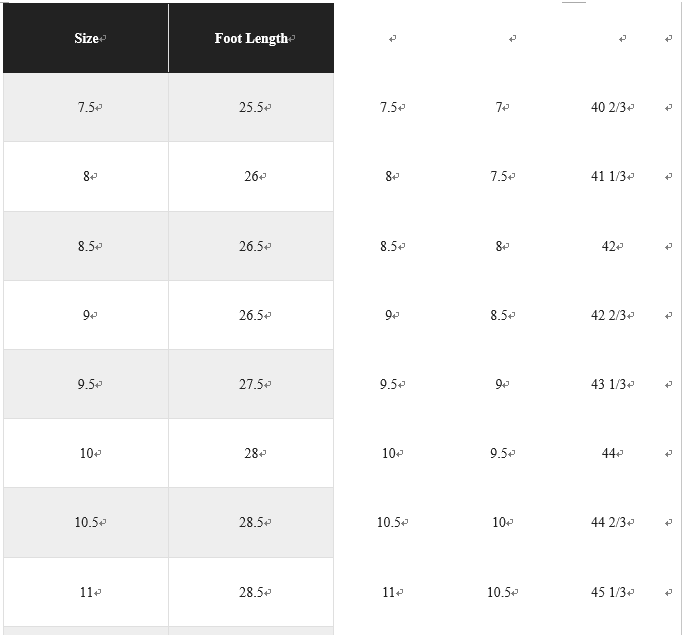The height and width of the screenshot is (635, 682).
Task: Select the 44 cell in last column
Action: click(x=608, y=453)
